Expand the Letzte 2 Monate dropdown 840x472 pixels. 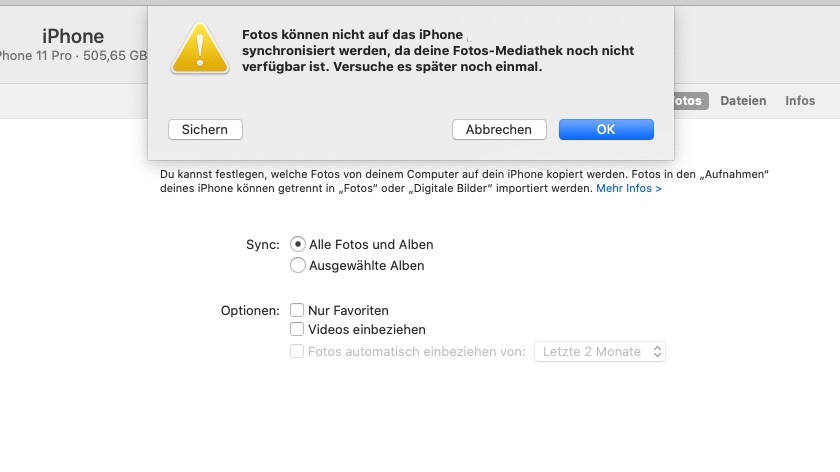pos(600,352)
